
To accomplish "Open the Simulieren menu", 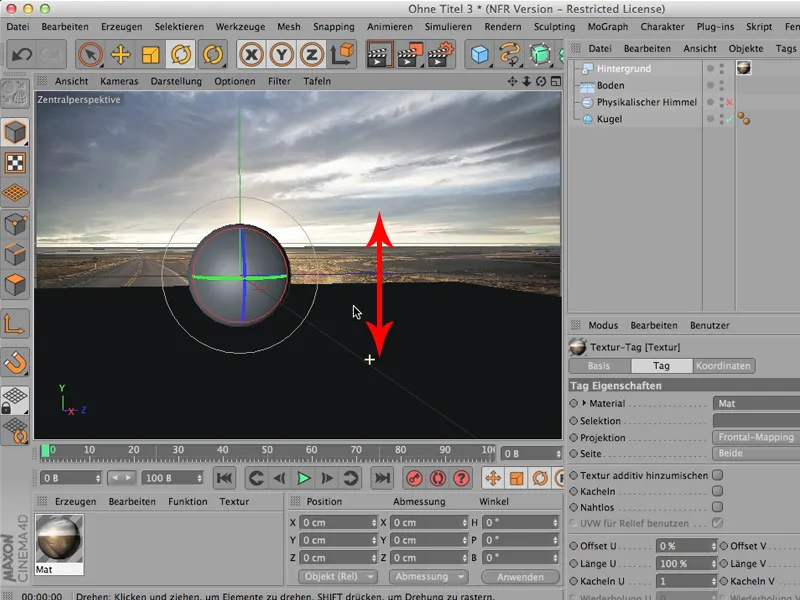I will point(448,27).
